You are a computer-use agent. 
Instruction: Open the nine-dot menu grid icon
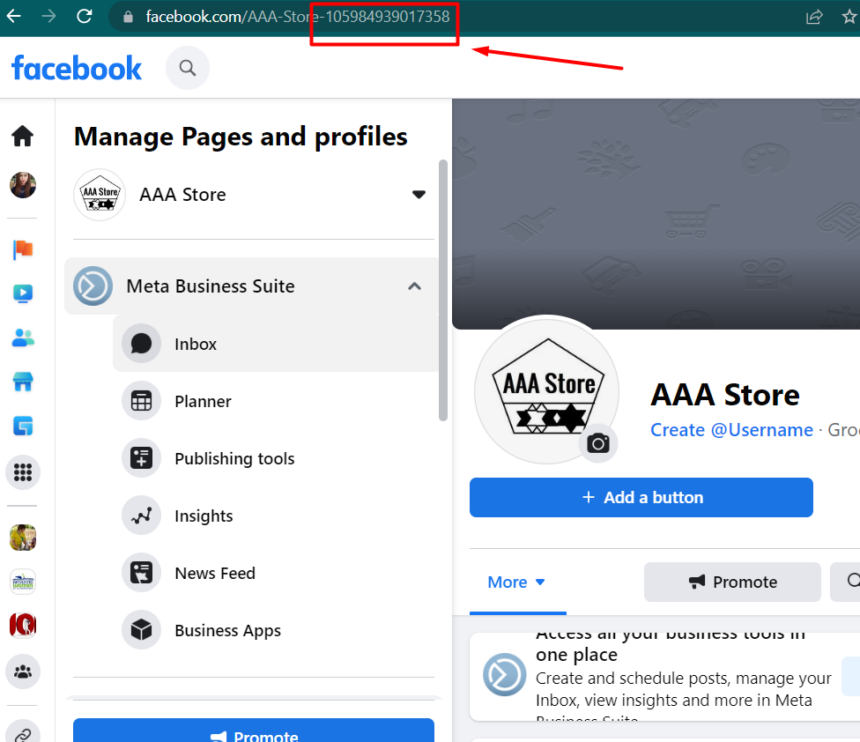(22, 473)
